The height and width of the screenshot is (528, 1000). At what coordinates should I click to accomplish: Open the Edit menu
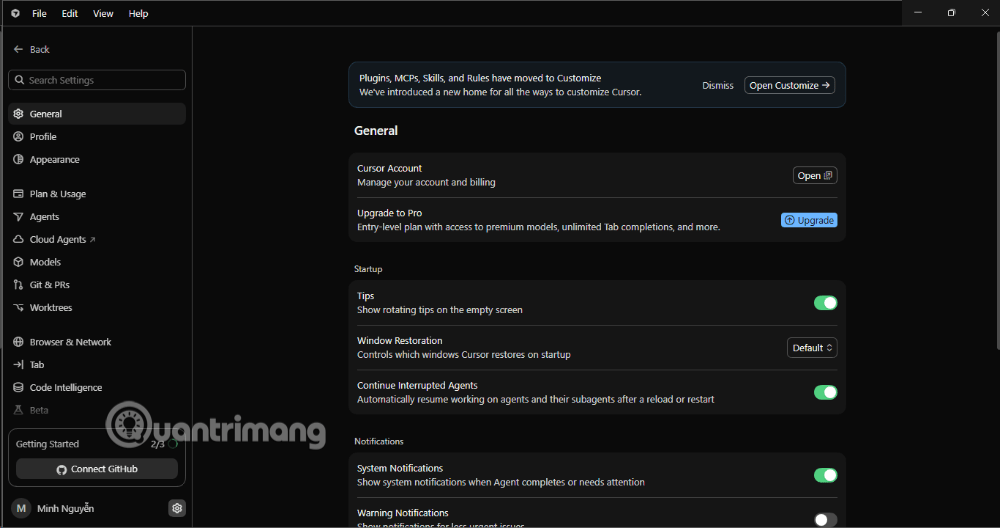70,13
